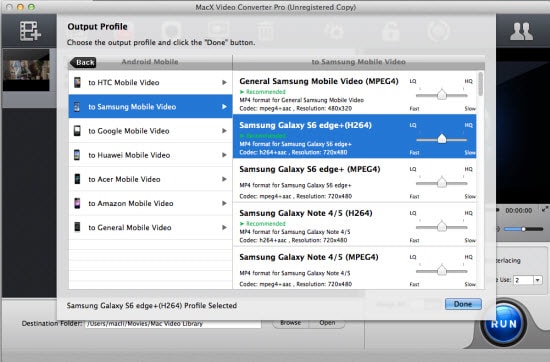550x362 pixels.
Task: Select General Samsung Mobile Video (MPEG4) profile
Action: coord(355,92)
